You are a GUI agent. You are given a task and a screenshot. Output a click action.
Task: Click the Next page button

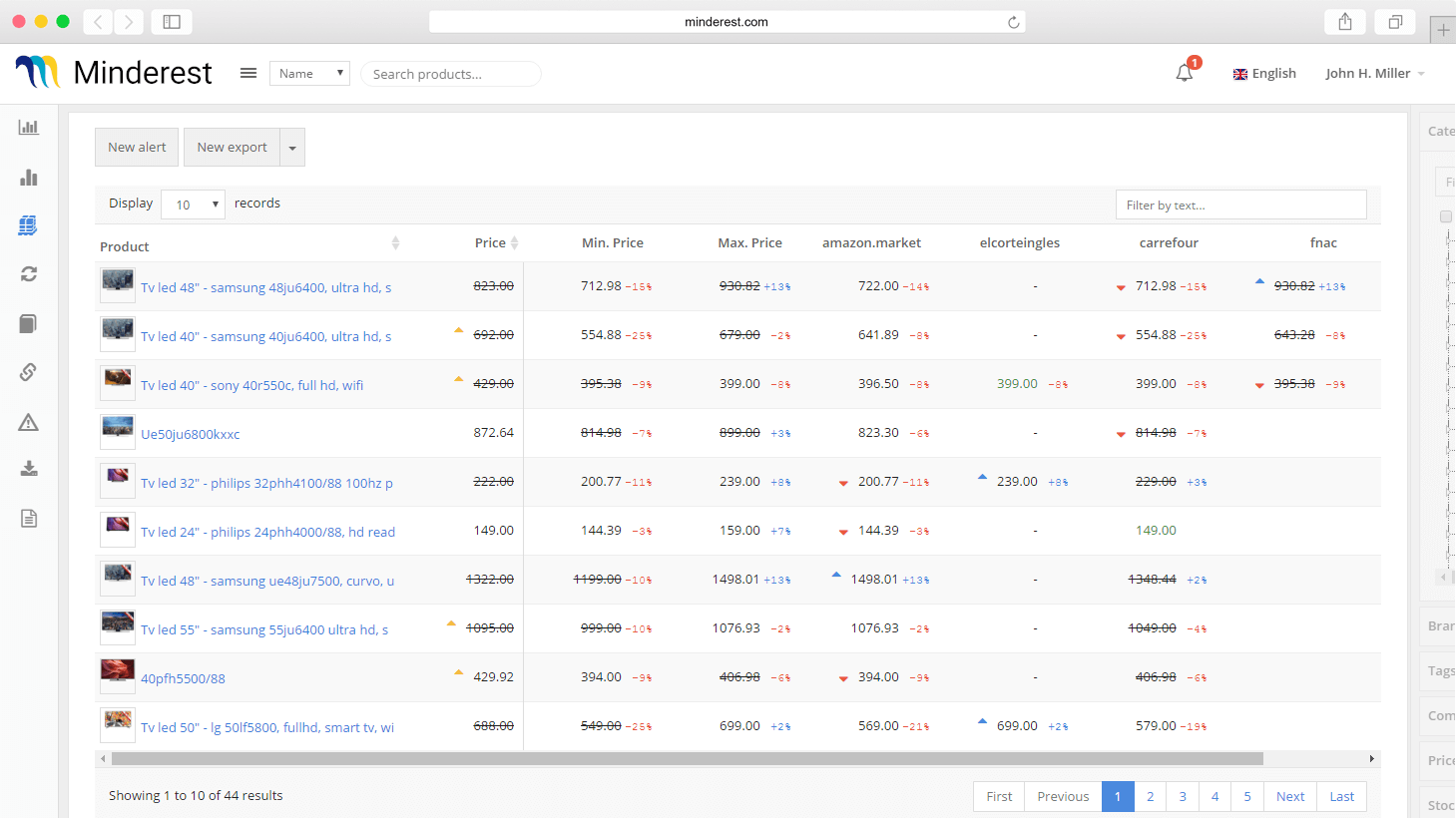point(1290,796)
